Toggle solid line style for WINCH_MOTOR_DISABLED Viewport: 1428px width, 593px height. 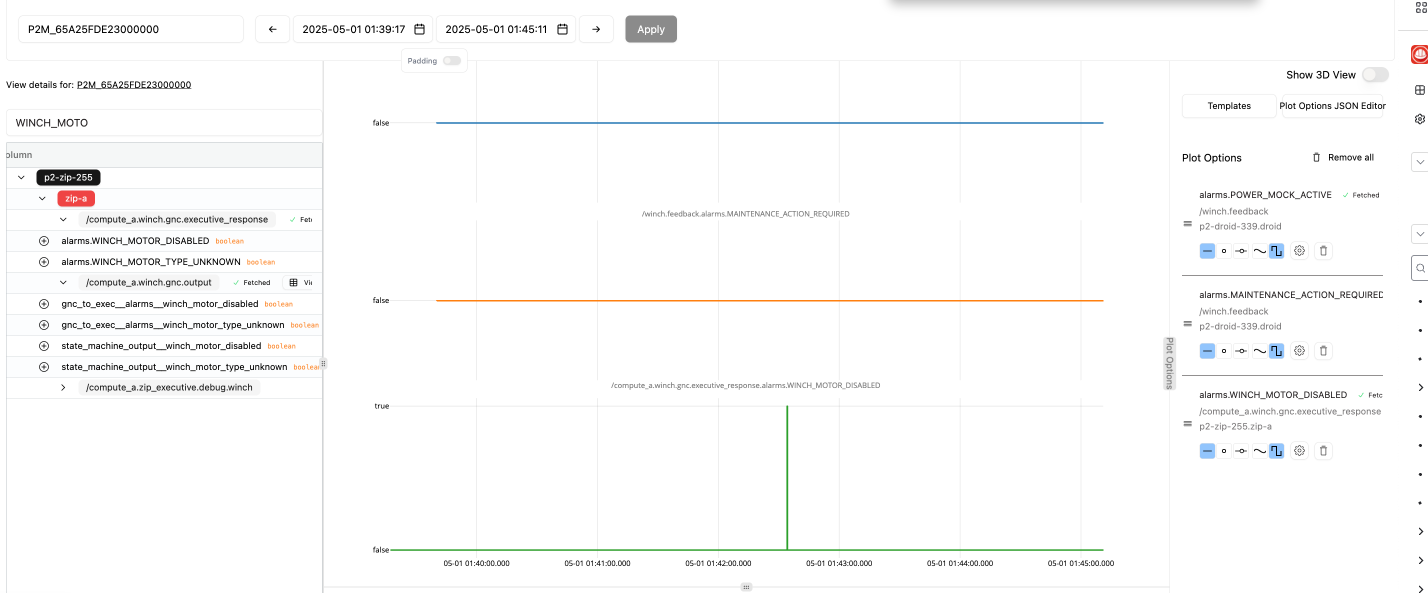[1207, 451]
